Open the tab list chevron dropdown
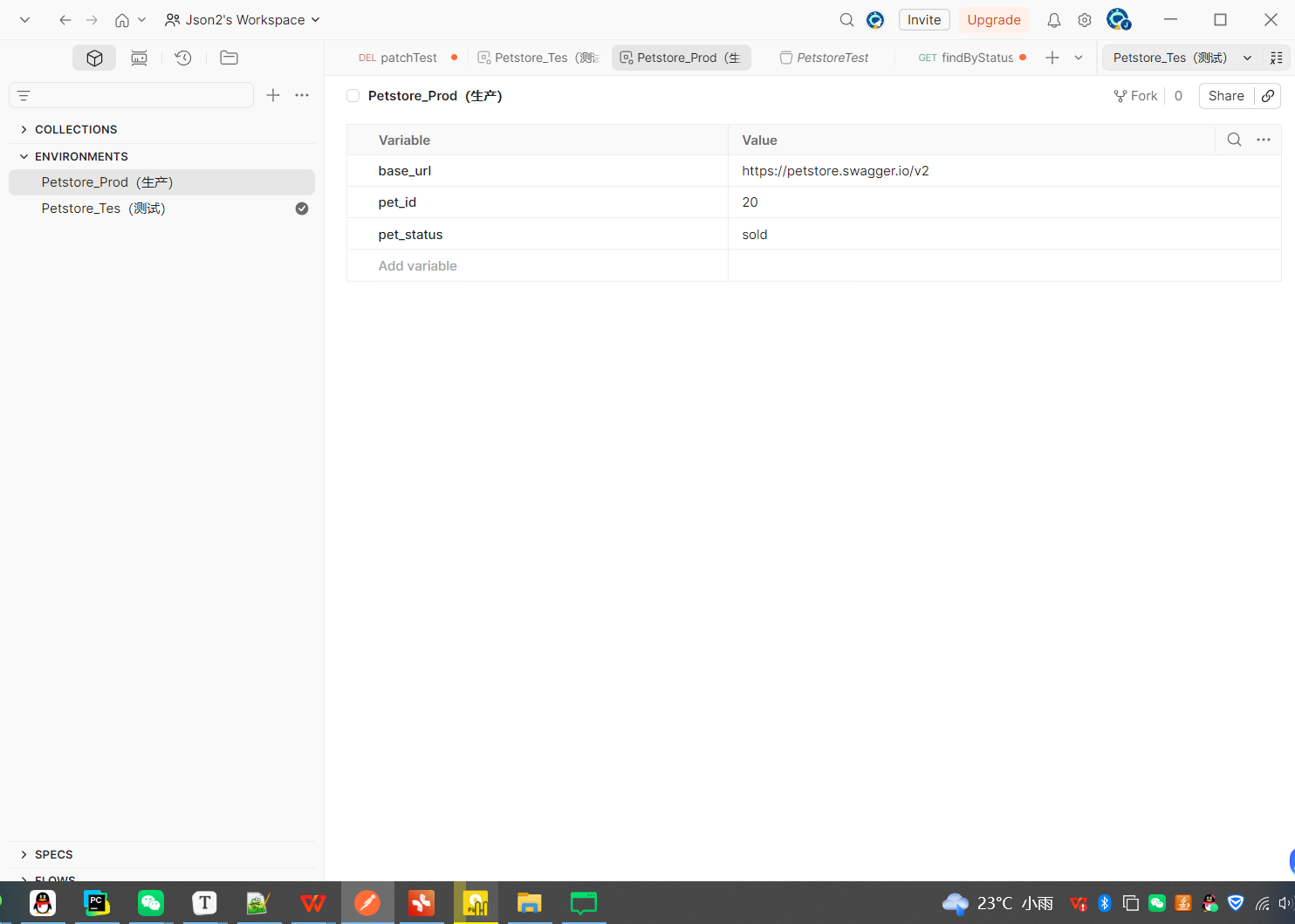This screenshot has width=1295, height=924. [x=1079, y=58]
